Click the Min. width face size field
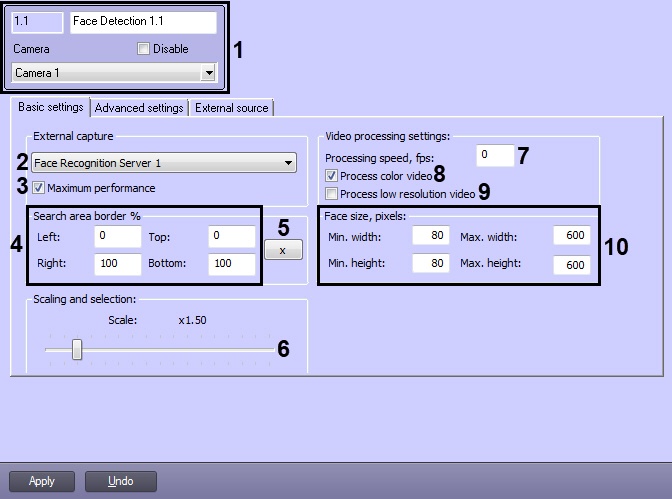 click(x=431, y=235)
